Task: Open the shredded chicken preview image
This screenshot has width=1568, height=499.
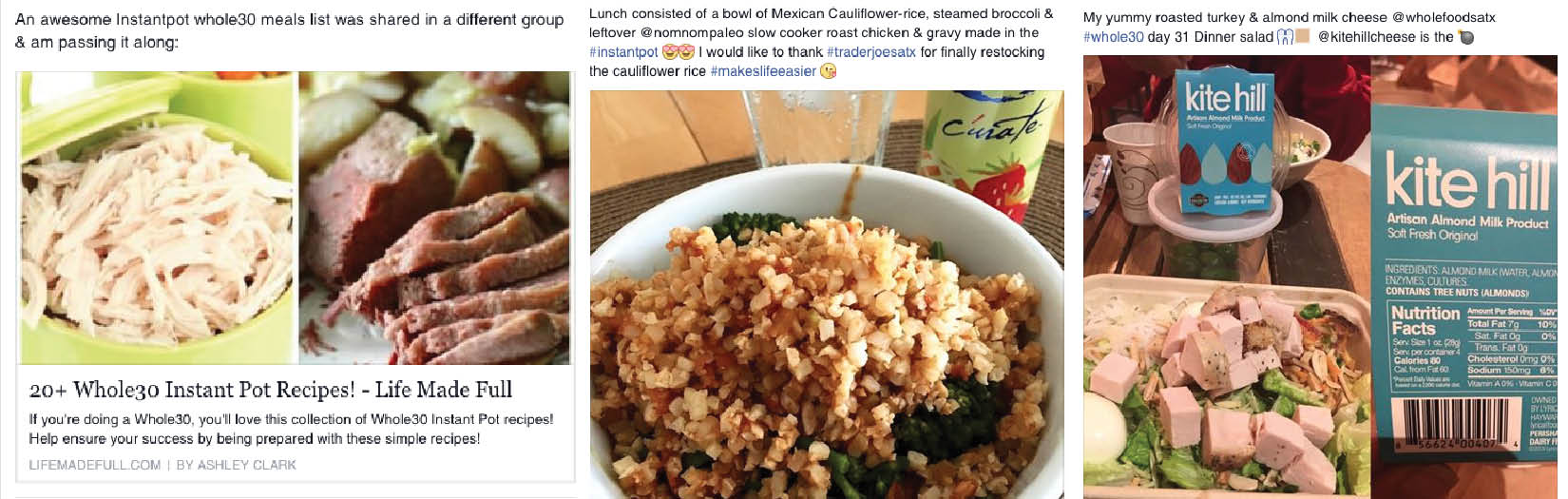Action: (158, 218)
